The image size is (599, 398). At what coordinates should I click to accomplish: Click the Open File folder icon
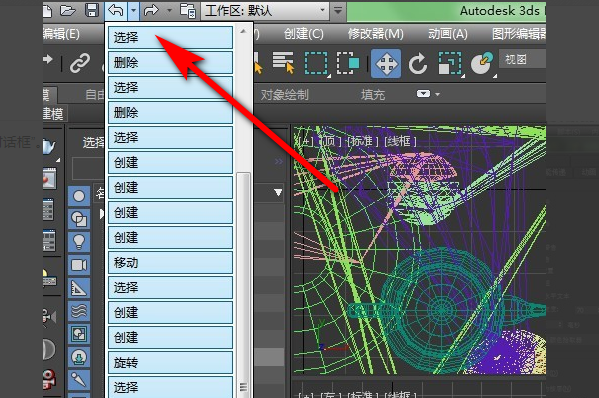click(x=68, y=10)
